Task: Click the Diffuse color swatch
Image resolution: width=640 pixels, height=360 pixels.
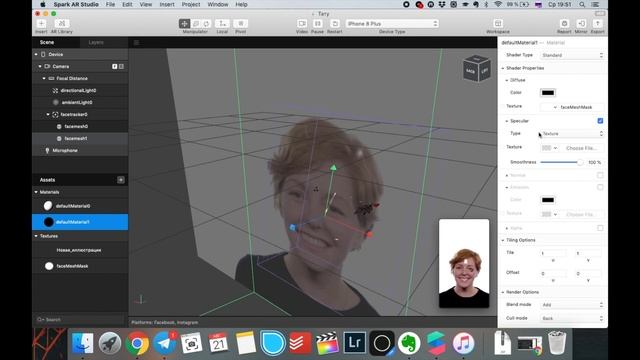Action: pos(548,93)
